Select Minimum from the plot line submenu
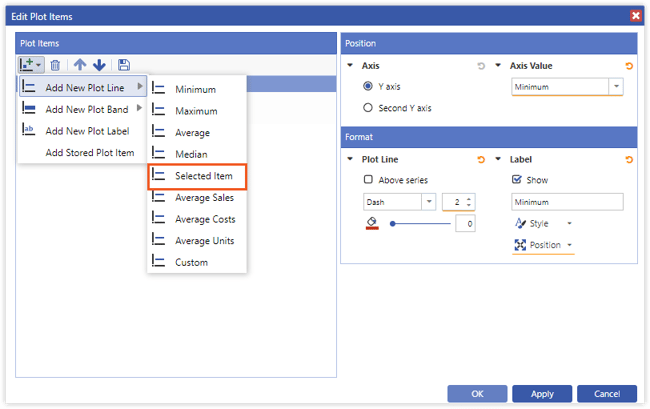Viewport: 650px width, 409px height. (197, 89)
